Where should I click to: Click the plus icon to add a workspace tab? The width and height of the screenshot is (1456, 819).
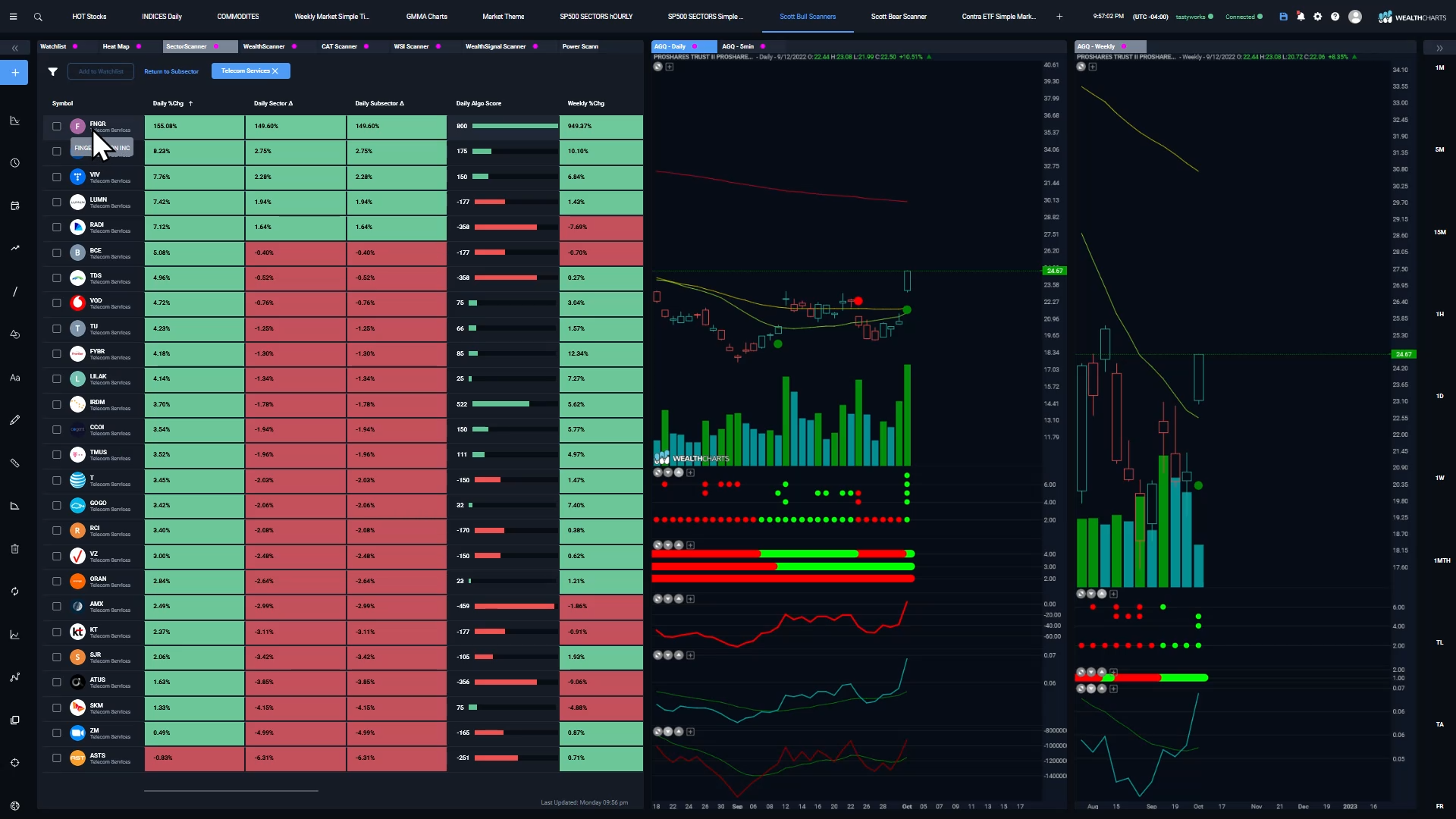pyautogui.click(x=1059, y=17)
